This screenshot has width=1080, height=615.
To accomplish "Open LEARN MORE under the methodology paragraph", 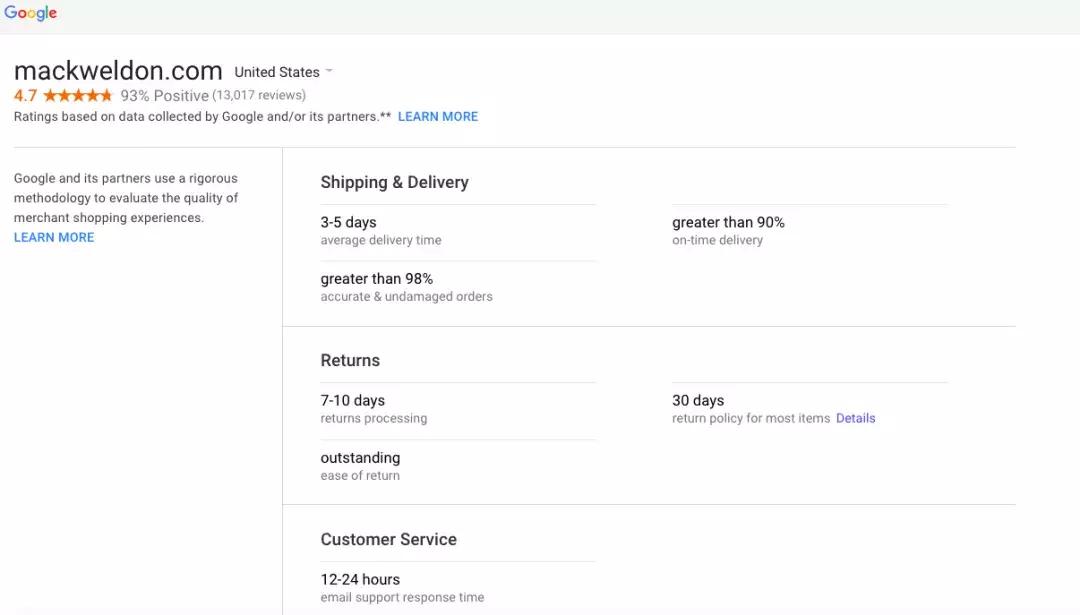I will click(x=54, y=238).
